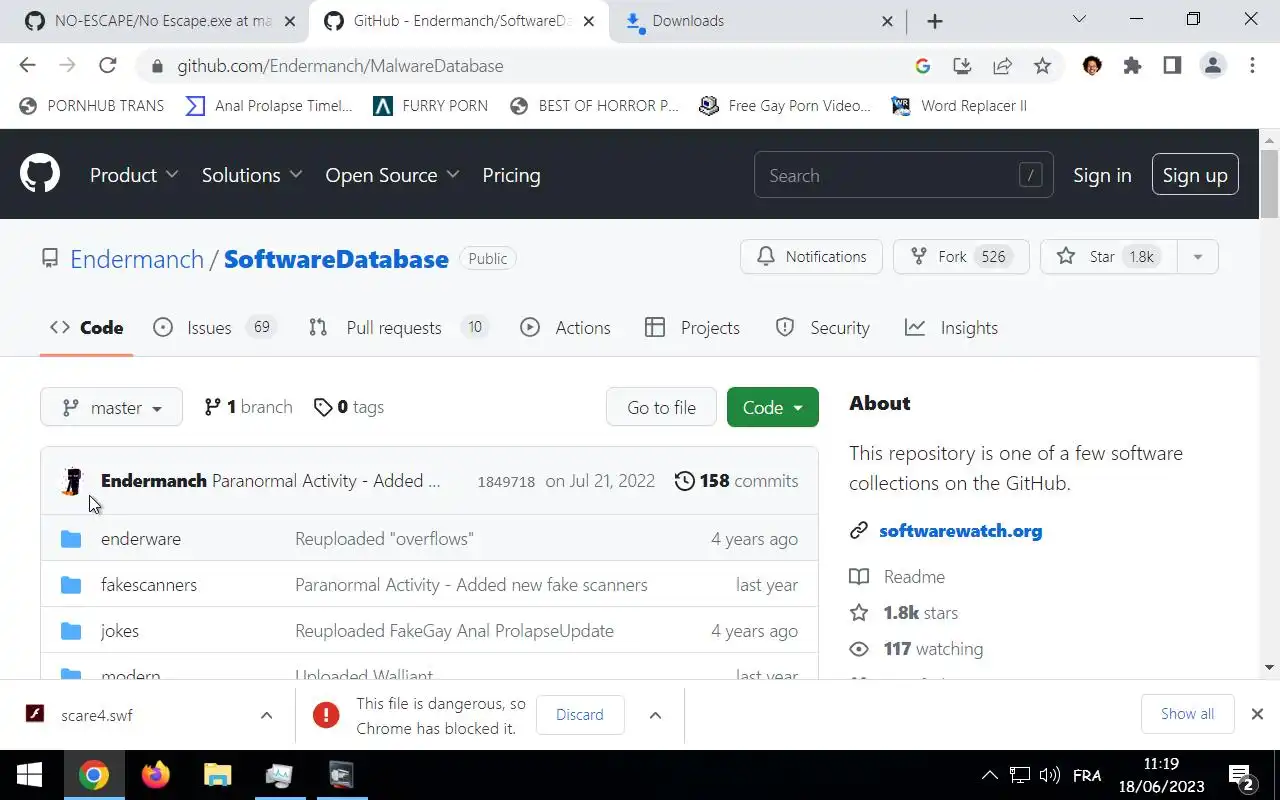Screen dimensions: 1280x800
Task: Open the FURRY PORN bookmark
Action: [x=430, y=106]
